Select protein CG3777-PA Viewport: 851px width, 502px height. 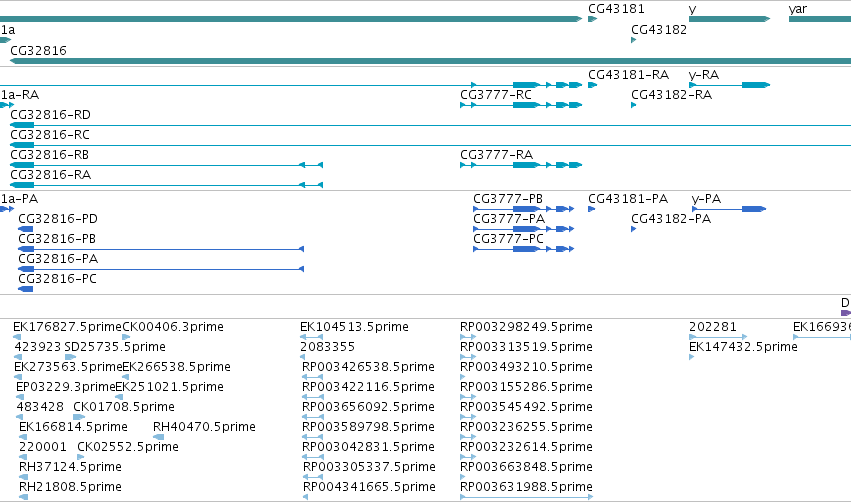coord(509,219)
